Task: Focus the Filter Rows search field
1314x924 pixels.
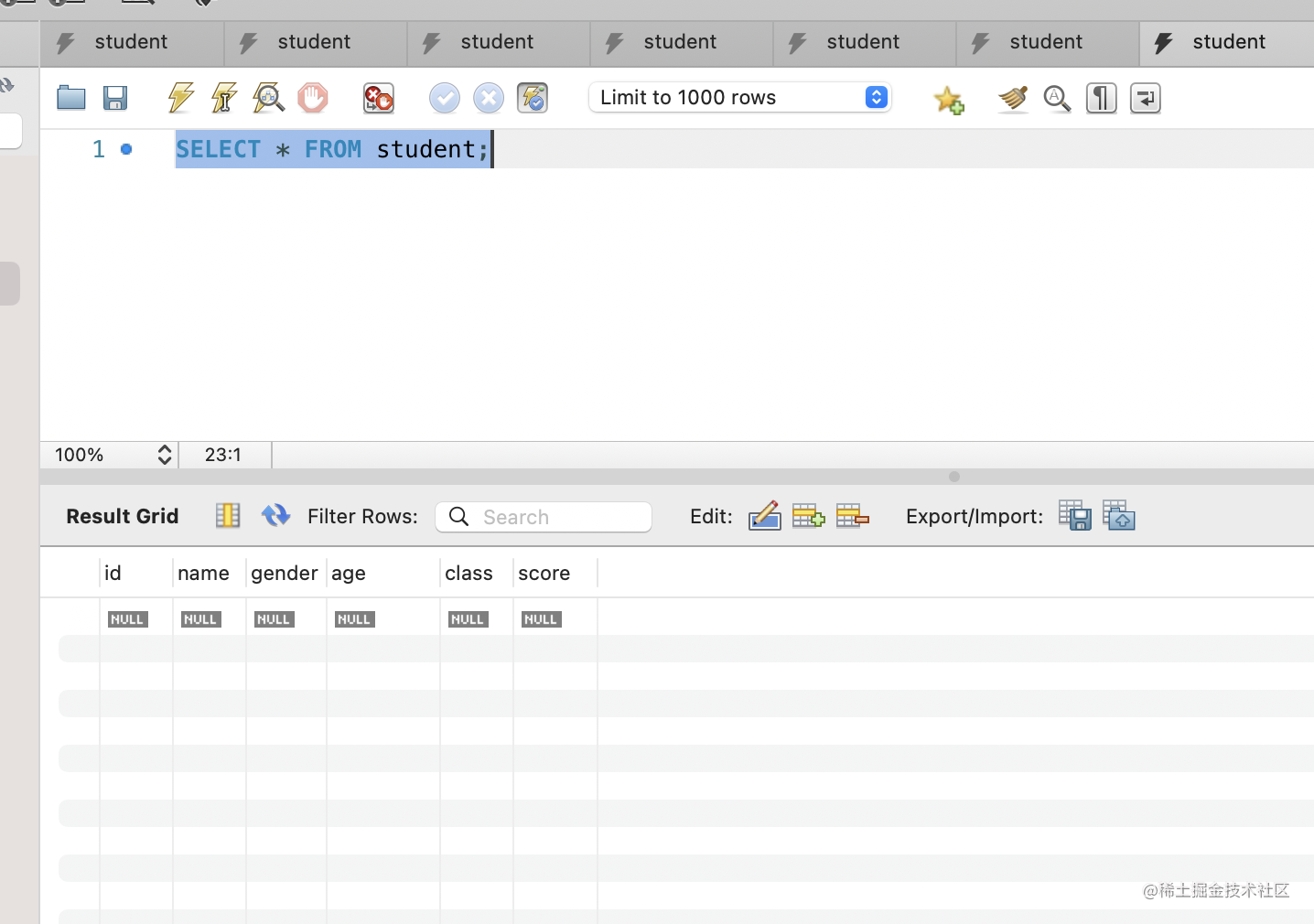Action: coord(544,517)
